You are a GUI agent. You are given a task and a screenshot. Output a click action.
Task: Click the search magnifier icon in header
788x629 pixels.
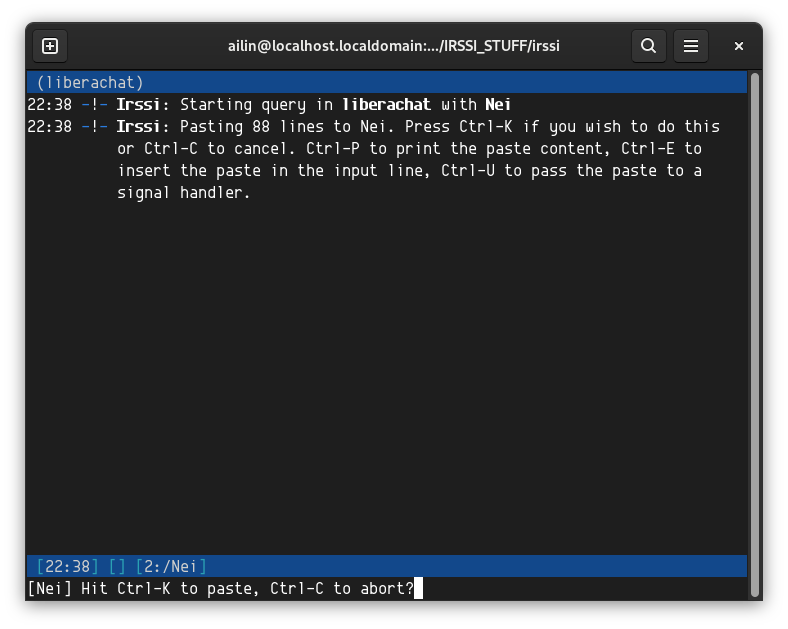pos(648,46)
